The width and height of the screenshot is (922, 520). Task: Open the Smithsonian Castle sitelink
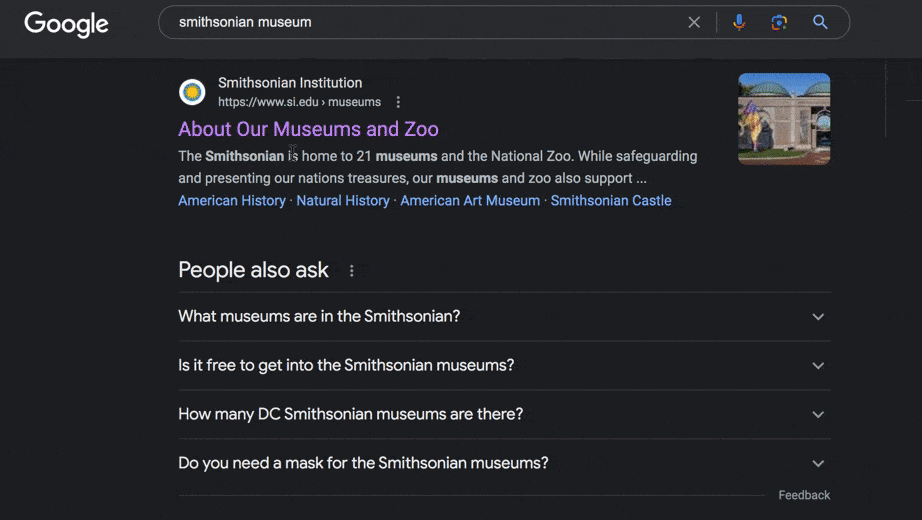click(611, 201)
